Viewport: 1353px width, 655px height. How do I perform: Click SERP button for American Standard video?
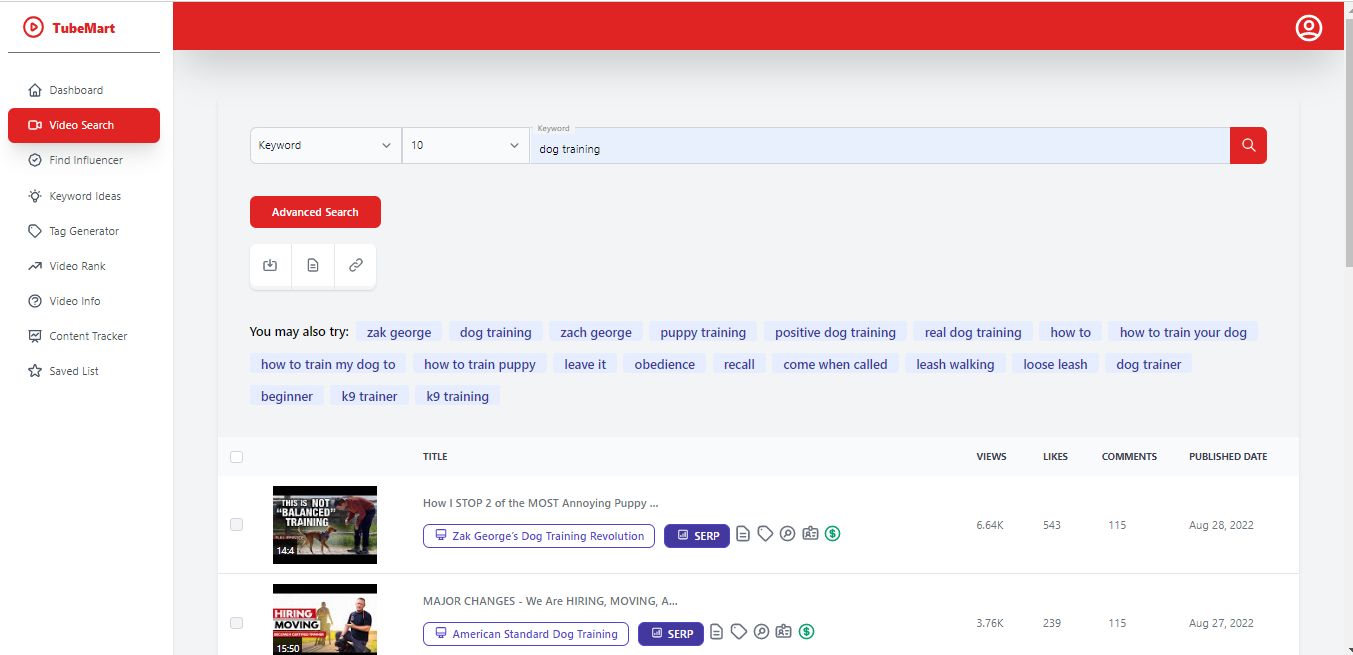click(x=671, y=634)
